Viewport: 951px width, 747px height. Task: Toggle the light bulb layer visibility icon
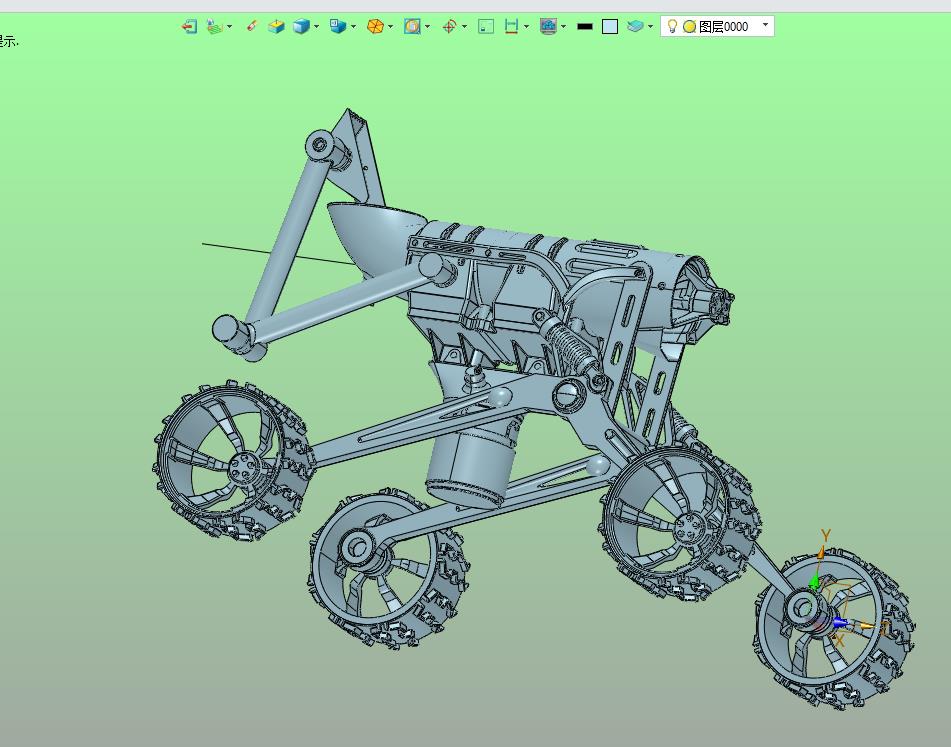click(x=672, y=26)
